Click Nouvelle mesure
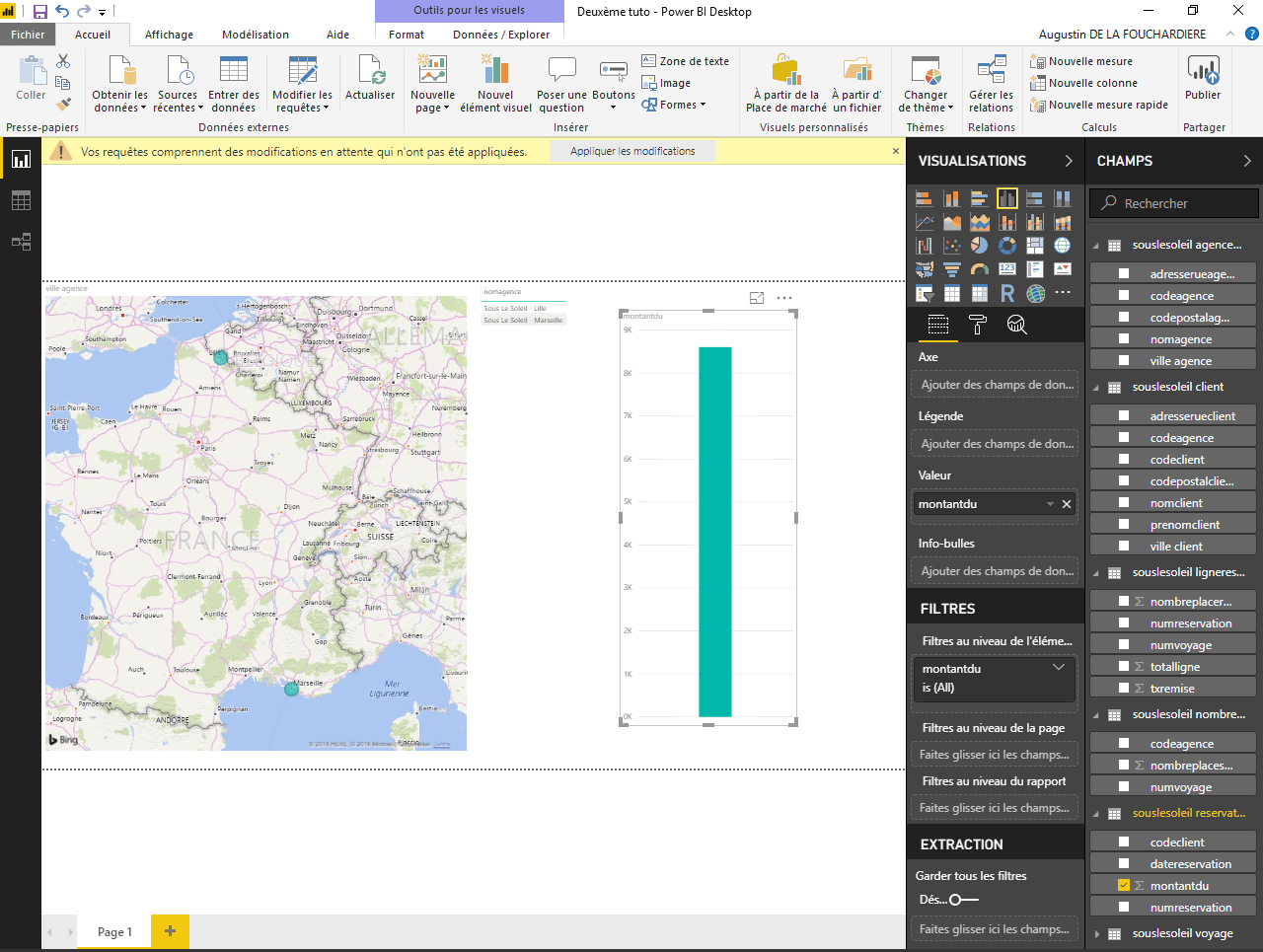 (x=1080, y=61)
